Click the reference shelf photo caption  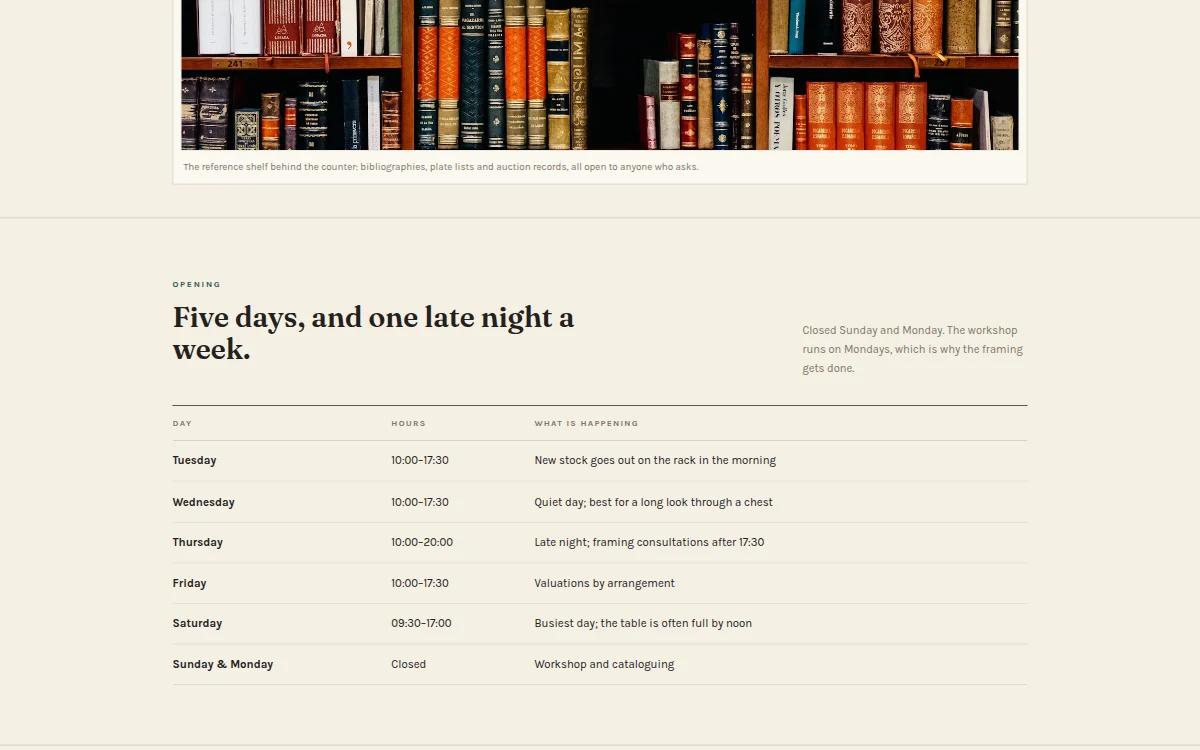coord(441,167)
